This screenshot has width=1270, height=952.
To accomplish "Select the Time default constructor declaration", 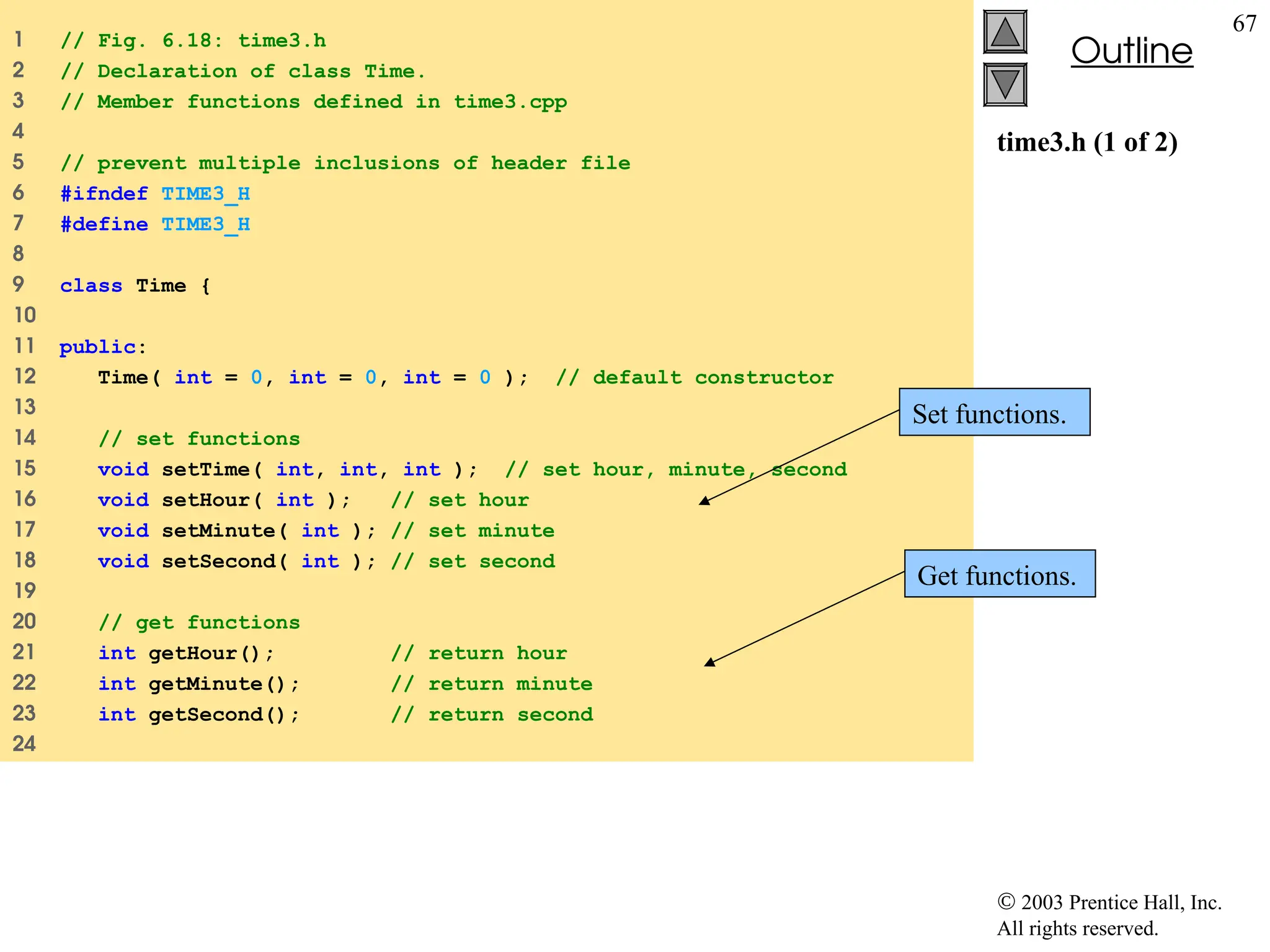I will point(313,377).
